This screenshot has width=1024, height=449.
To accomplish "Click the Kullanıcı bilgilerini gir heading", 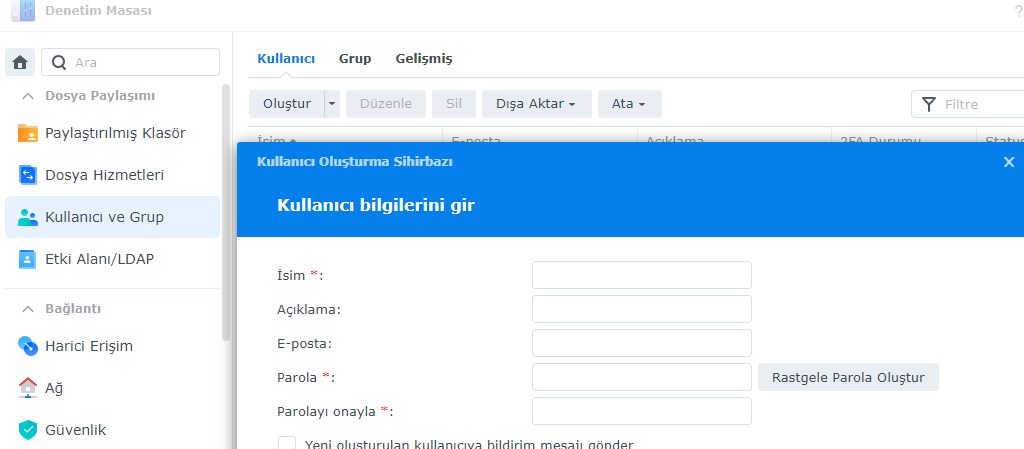I will (x=376, y=205).
